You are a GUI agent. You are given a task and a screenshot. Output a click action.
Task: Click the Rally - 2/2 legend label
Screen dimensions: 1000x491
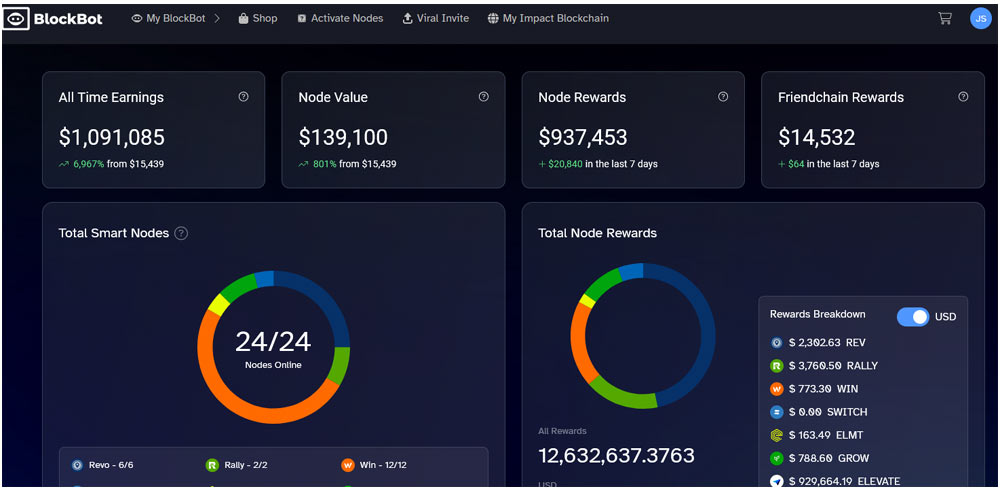246,465
